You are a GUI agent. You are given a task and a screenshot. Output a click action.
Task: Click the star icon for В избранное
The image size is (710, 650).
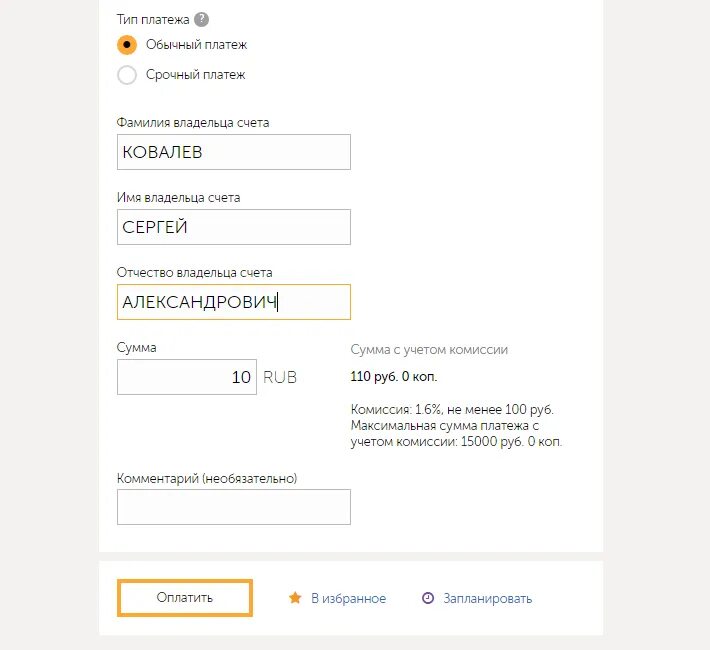point(295,598)
